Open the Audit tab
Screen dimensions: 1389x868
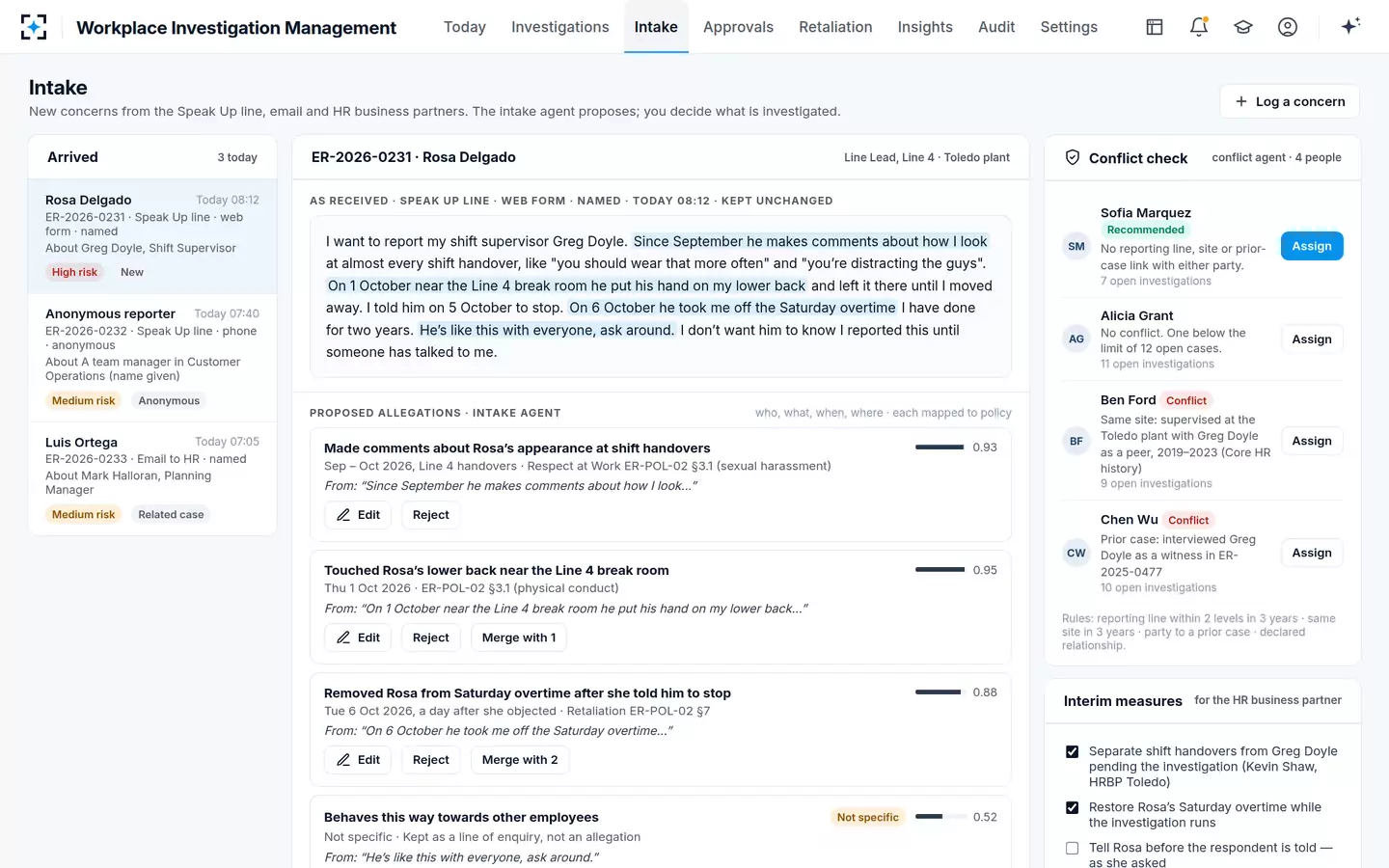pyautogui.click(x=996, y=27)
